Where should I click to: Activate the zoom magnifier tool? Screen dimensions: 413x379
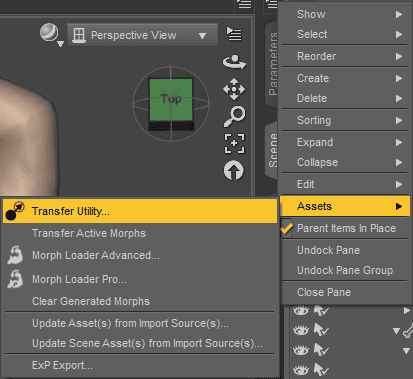click(234, 116)
